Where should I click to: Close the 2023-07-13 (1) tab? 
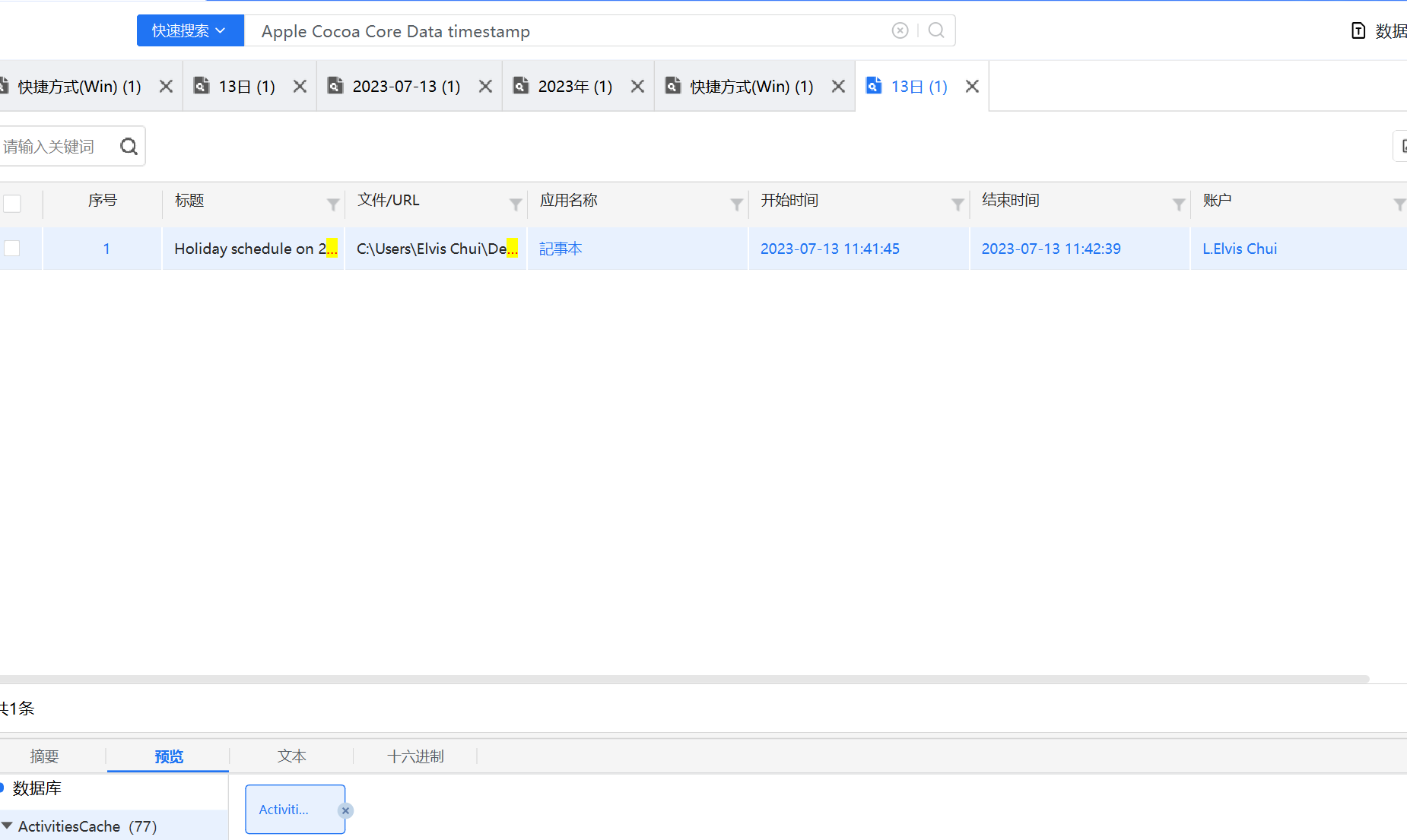click(485, 87)
